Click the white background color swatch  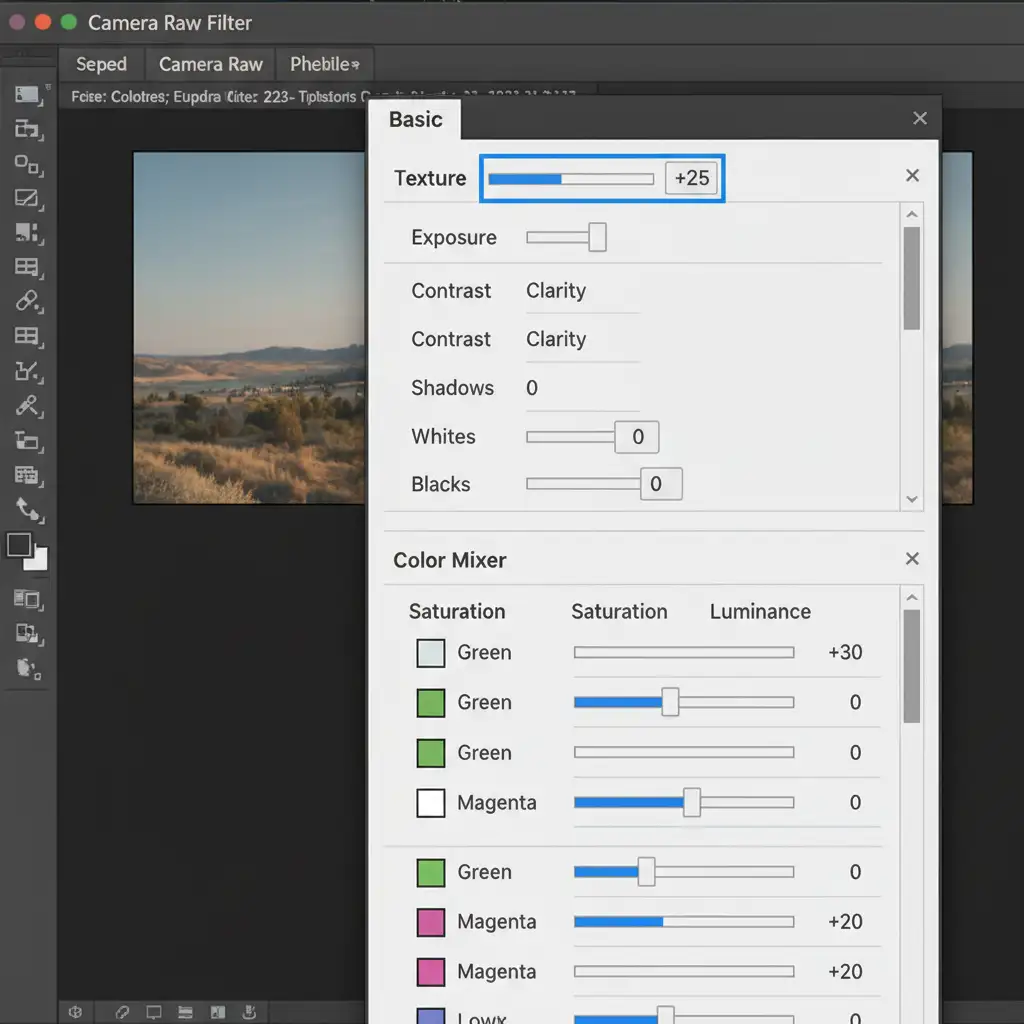(38, 560)
